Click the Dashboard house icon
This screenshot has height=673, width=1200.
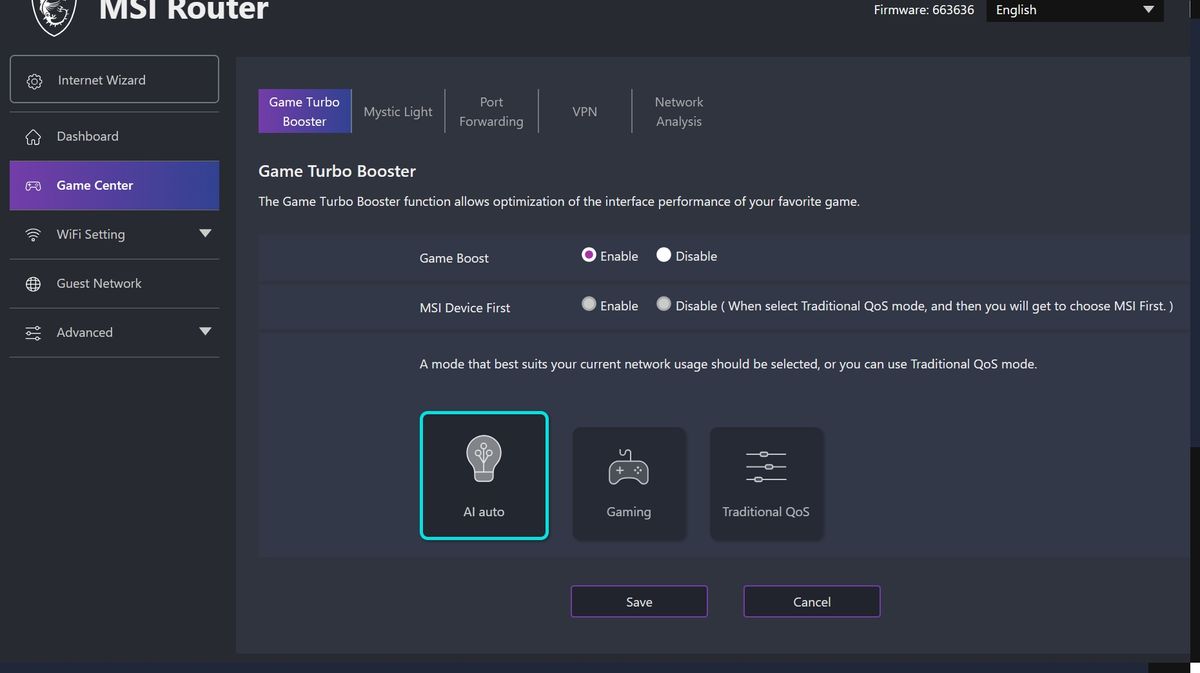click(x=33, y=137)
